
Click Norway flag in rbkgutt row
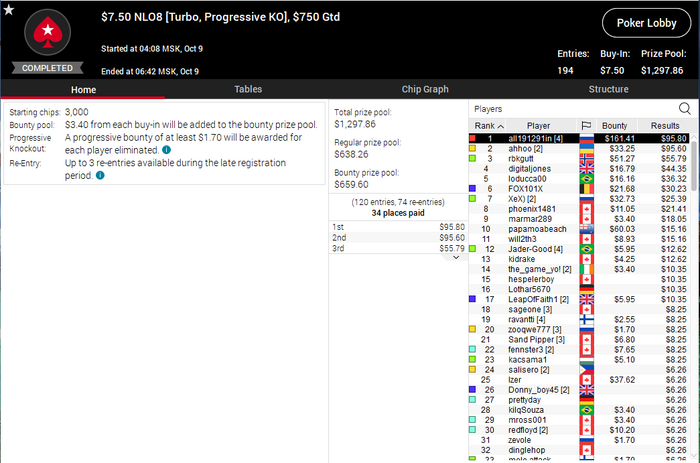coord(586,159)
